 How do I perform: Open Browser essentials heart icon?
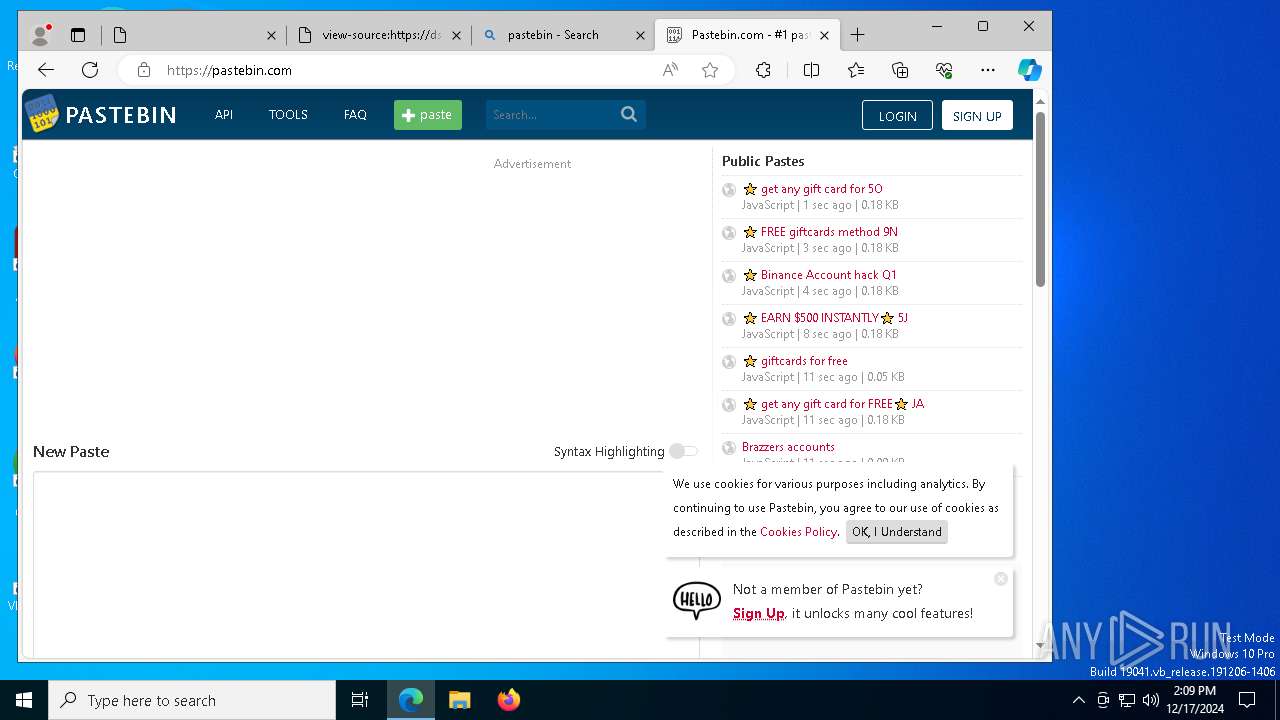click(944, 70)
